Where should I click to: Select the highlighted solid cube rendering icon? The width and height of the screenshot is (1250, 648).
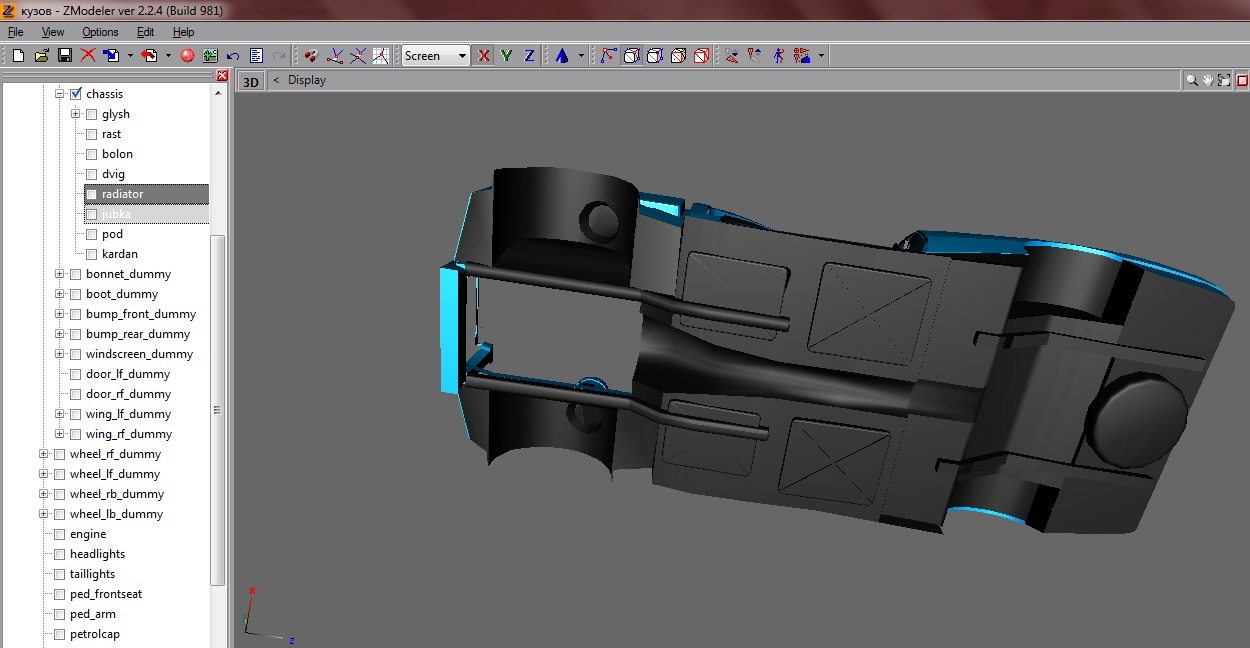pos(632,56)
